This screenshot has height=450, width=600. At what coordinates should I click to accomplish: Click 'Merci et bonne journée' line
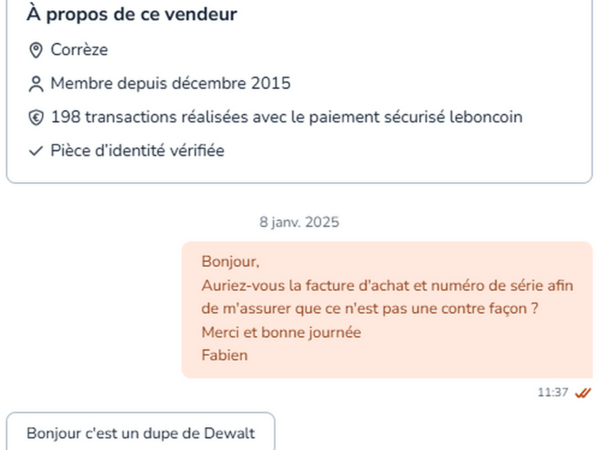280,331
